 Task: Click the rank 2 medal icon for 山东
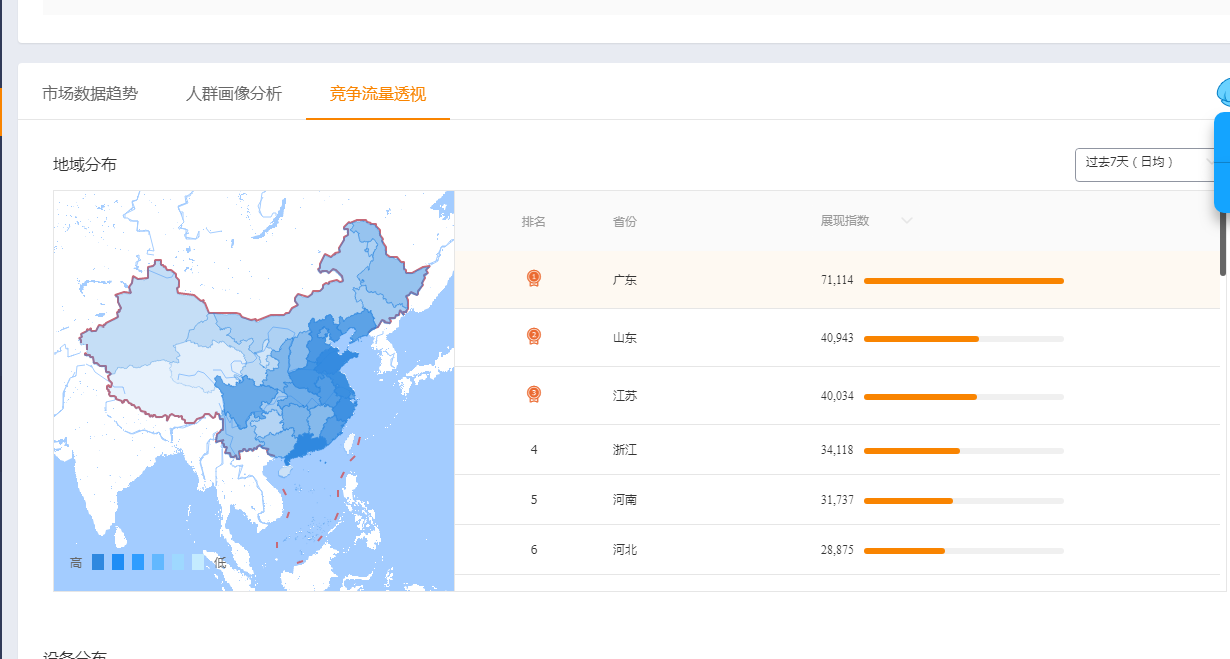click(534, 336)
